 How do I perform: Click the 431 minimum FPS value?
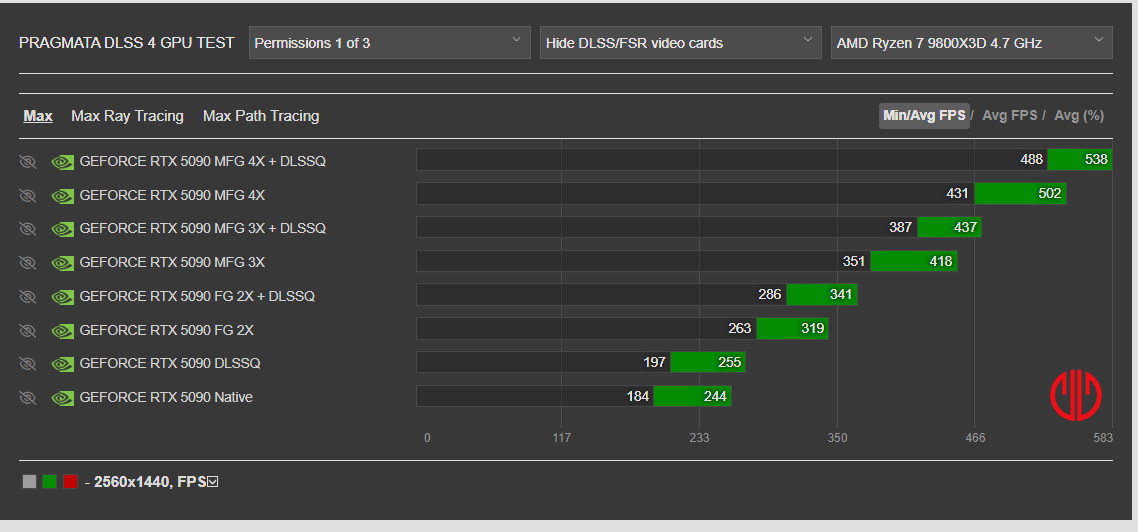(x=957, y=194)
